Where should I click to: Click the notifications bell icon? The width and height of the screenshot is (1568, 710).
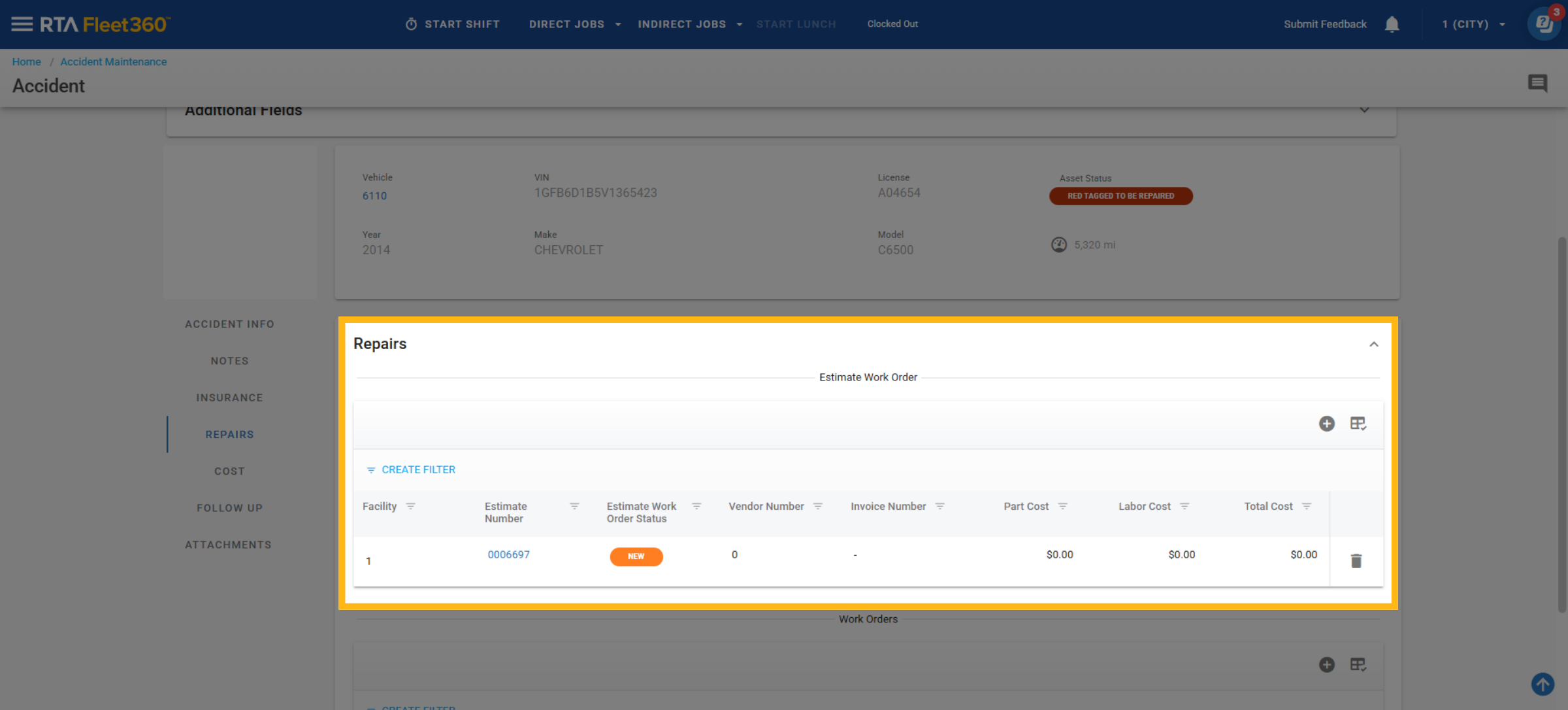coord(1392,24)
